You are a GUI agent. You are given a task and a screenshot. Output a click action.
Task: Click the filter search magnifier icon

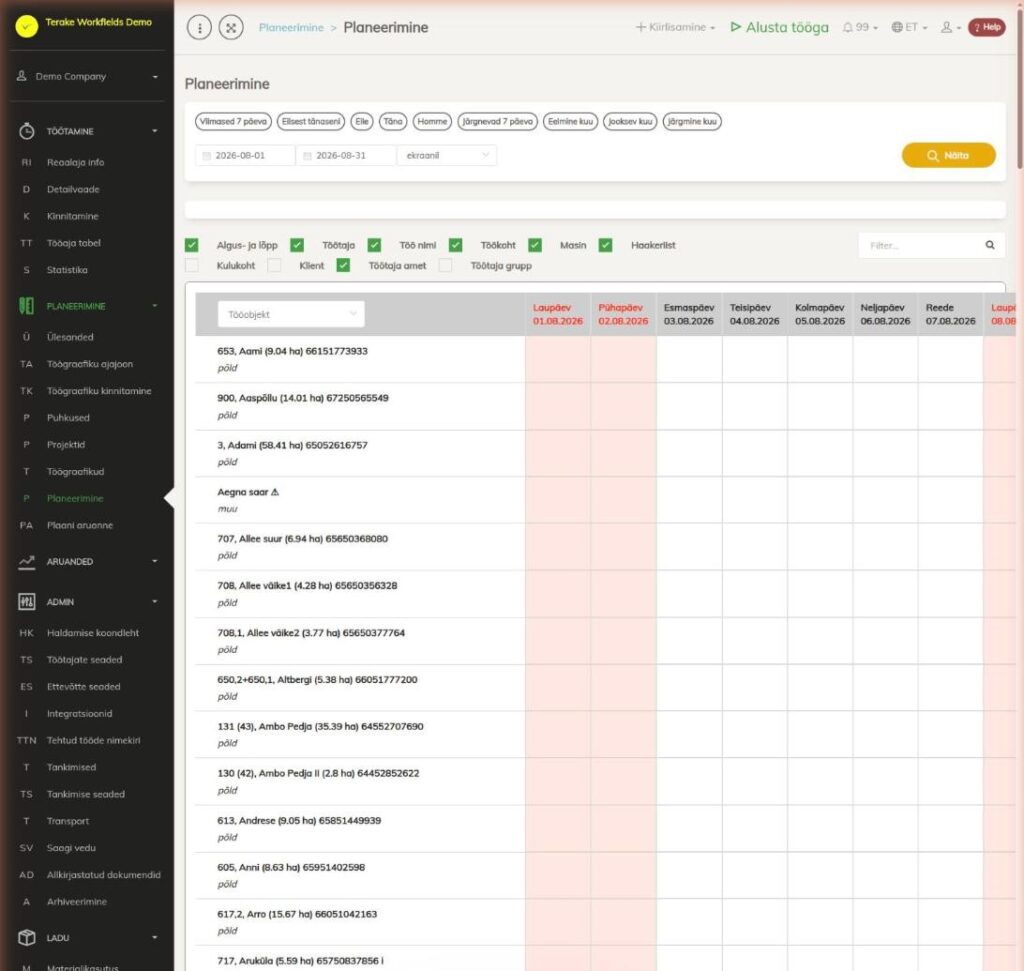click(990, 246)
